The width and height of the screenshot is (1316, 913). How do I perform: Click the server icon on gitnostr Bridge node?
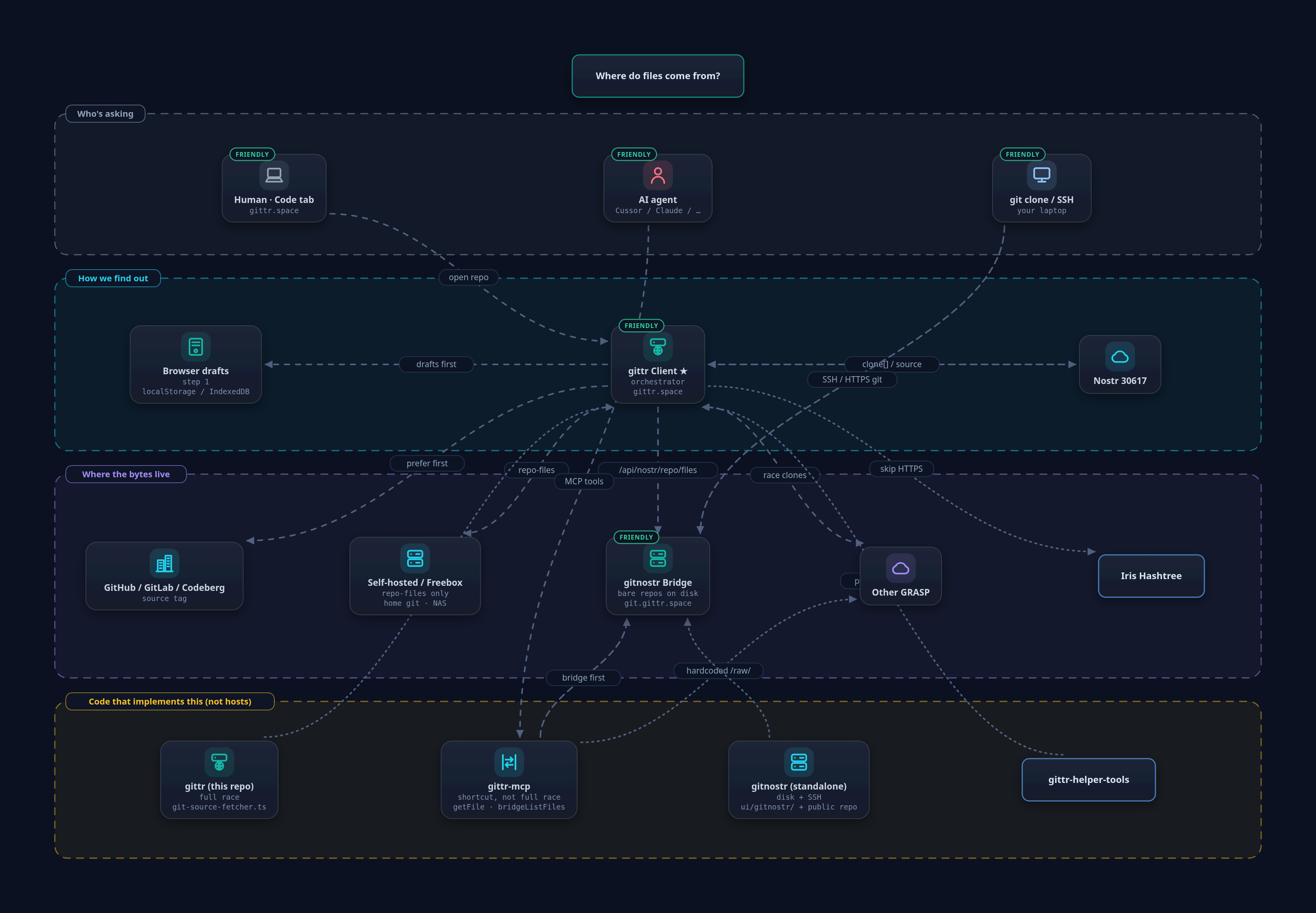658,558
